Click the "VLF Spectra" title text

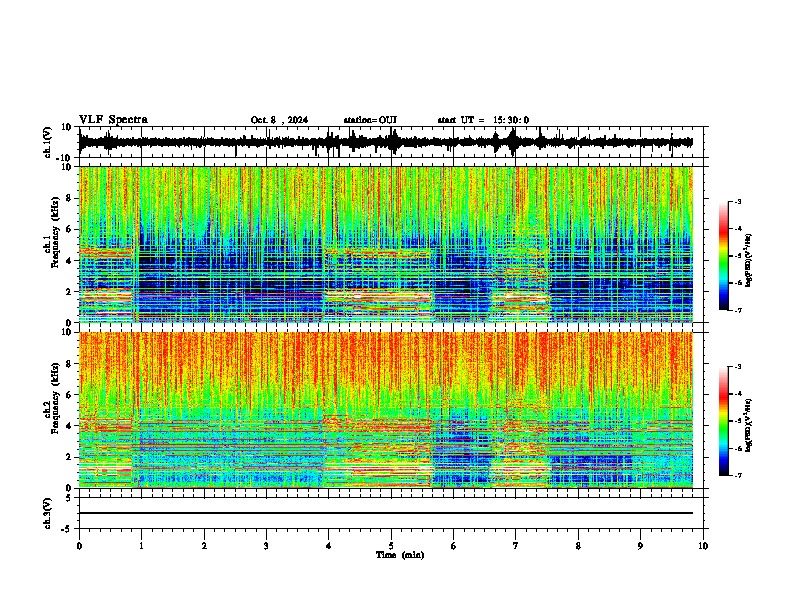pyautogui.click(x=113, y=120)
